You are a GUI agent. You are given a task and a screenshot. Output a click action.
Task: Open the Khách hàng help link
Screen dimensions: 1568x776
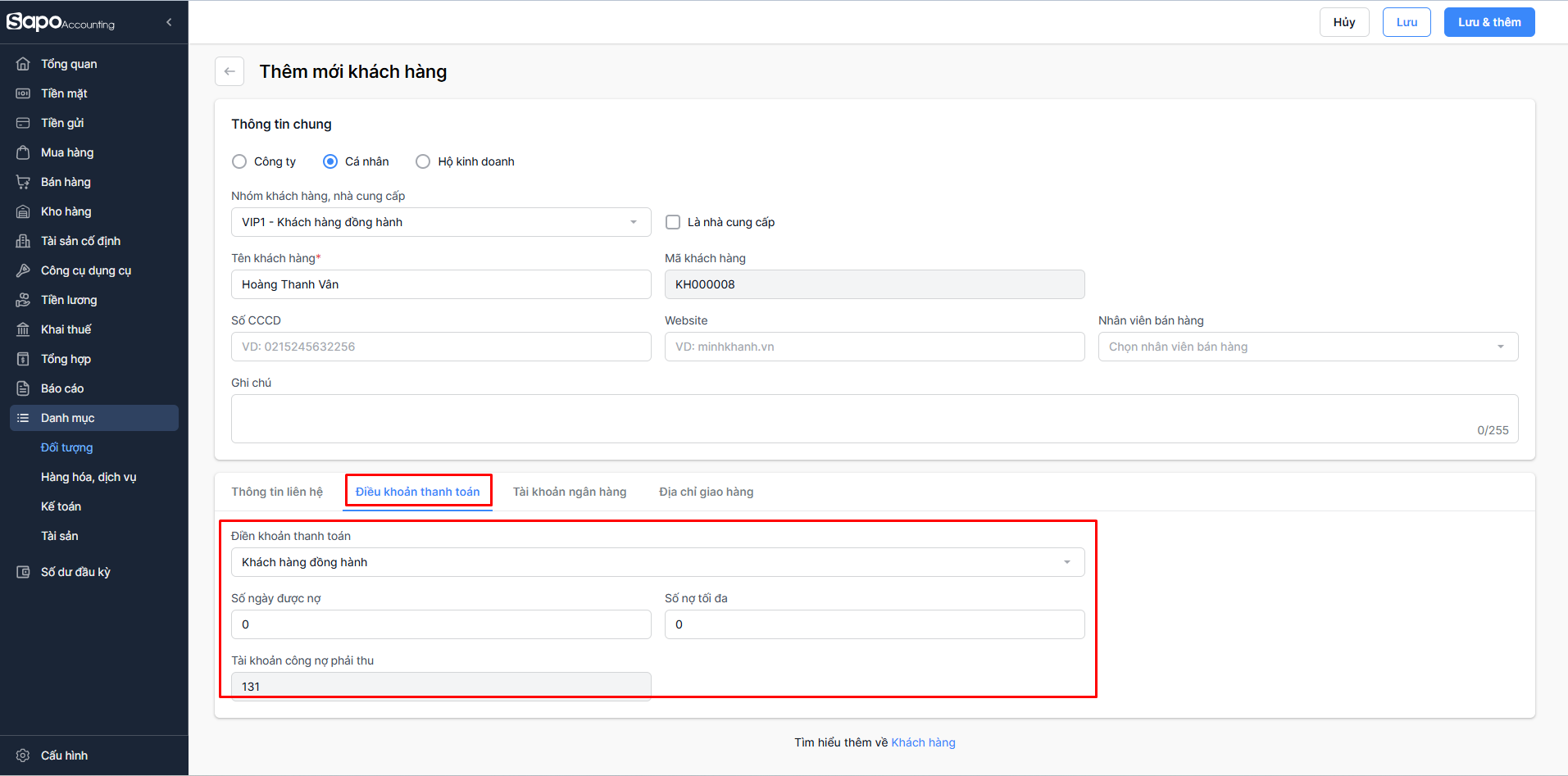(x=923, y=742)
